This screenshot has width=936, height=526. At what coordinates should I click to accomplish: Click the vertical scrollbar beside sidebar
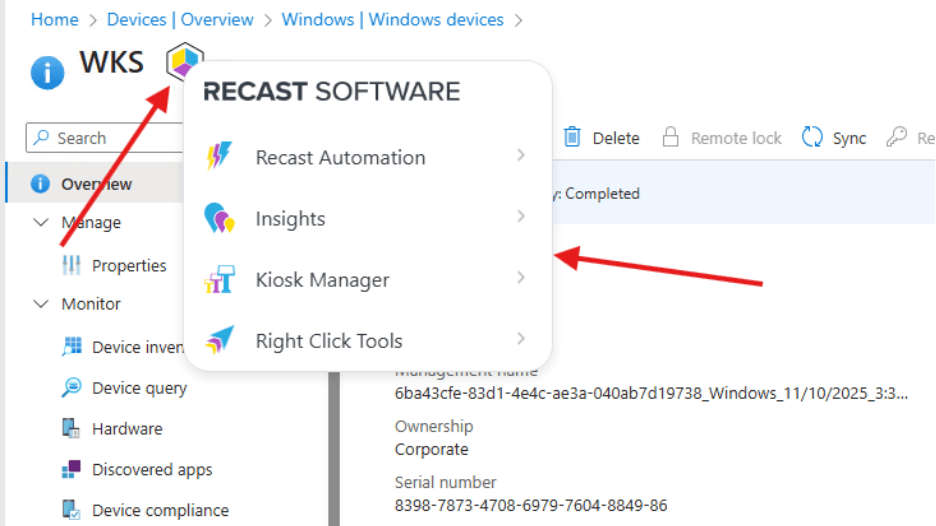point(334,448)
